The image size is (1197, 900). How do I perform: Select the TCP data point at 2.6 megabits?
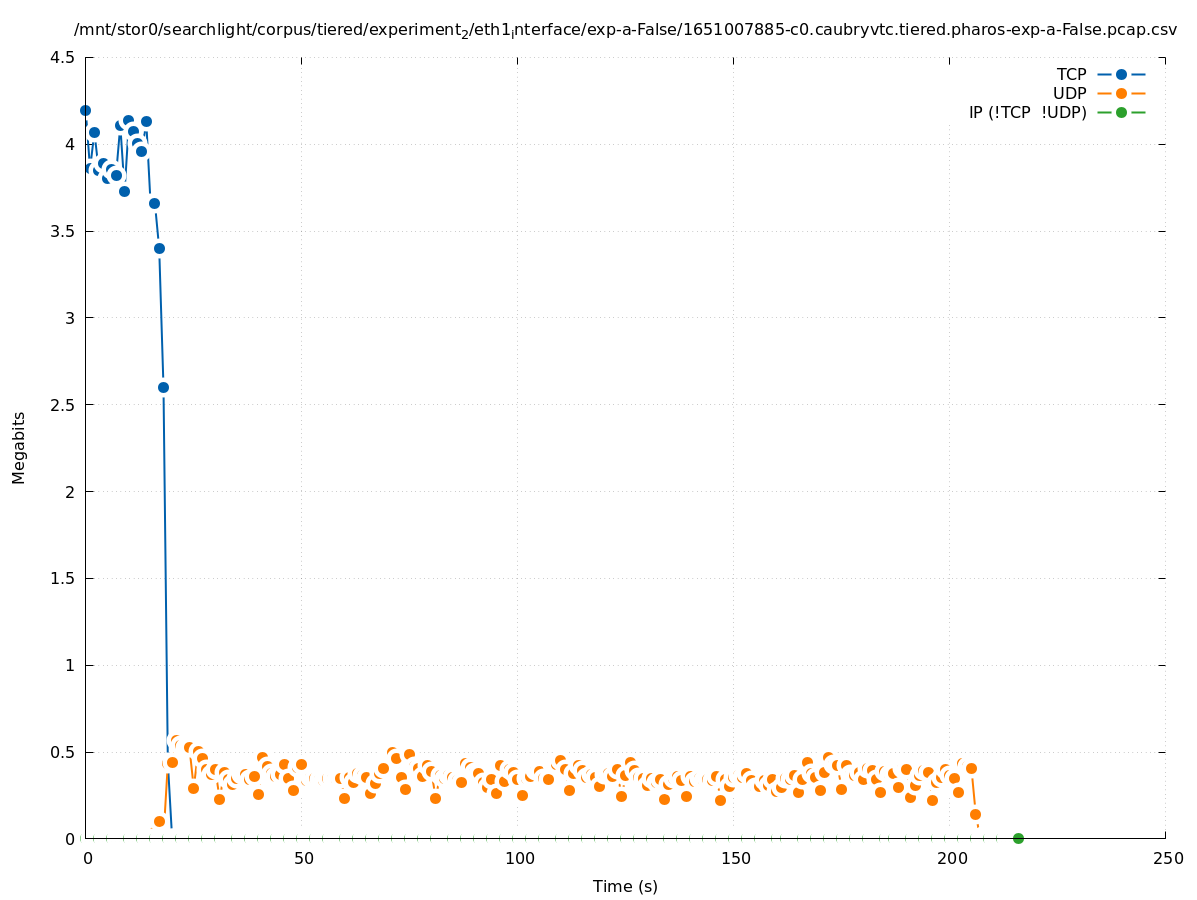click(x=163, y=387)
